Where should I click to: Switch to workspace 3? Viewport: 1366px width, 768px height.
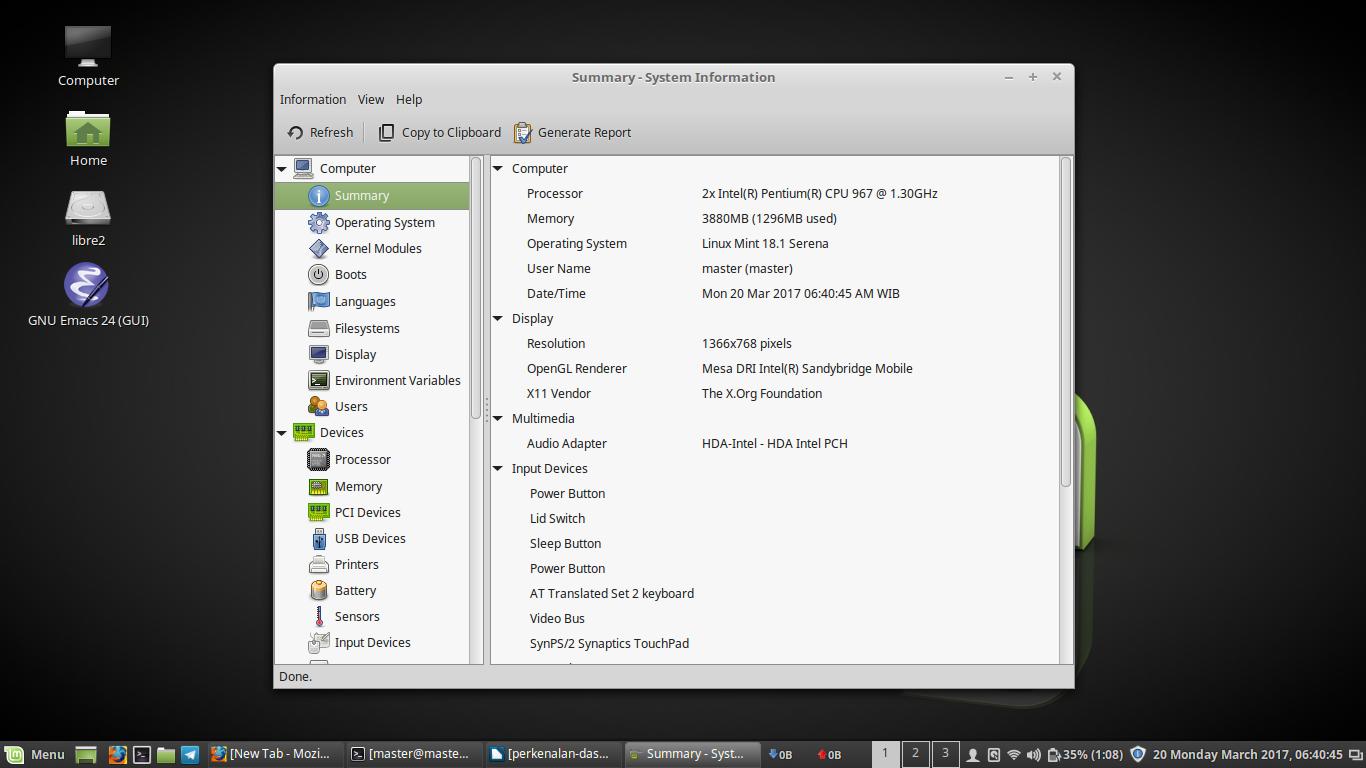tap(945, 753)
